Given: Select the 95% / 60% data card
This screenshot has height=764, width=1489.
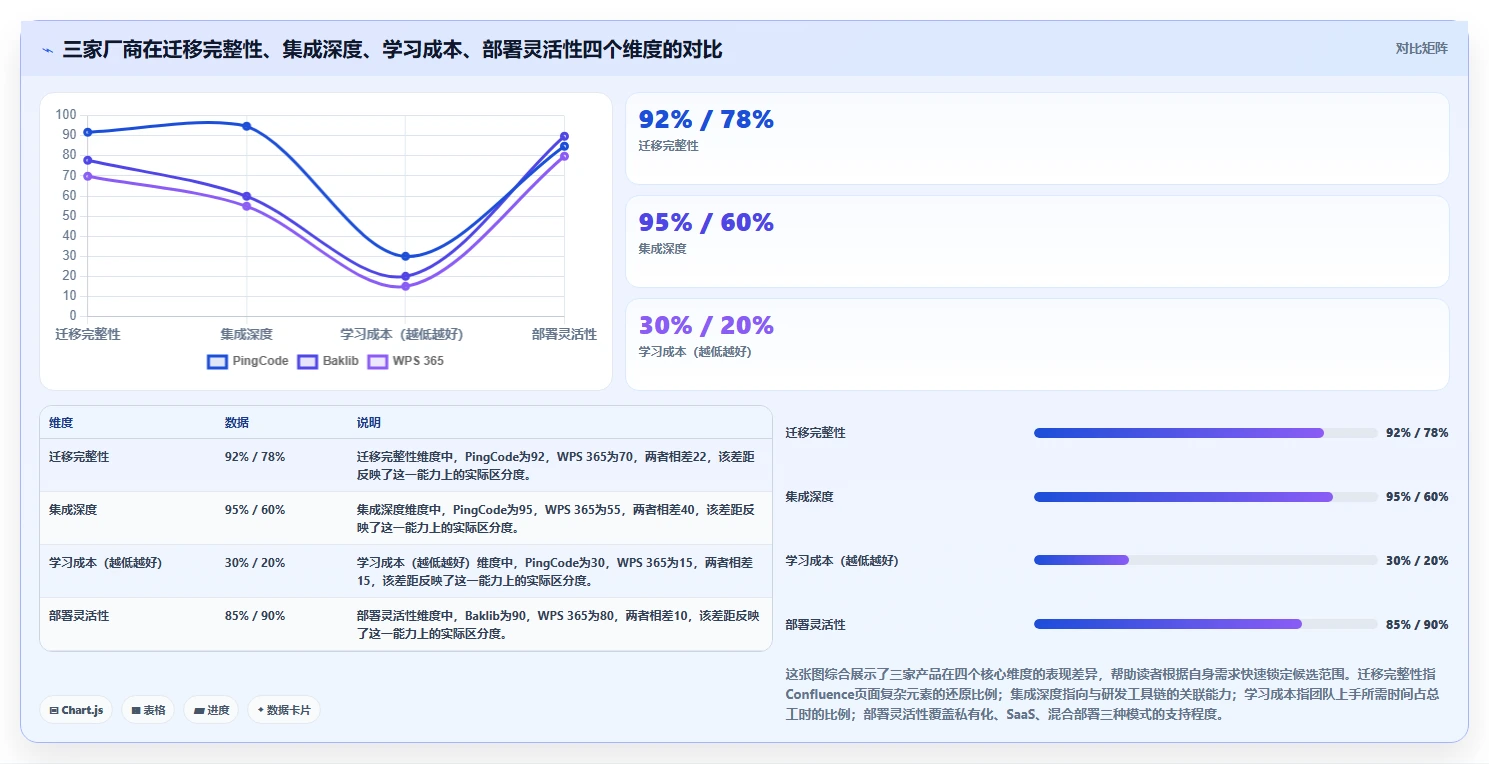Looking at the screenshot, I should (1037, 241).
